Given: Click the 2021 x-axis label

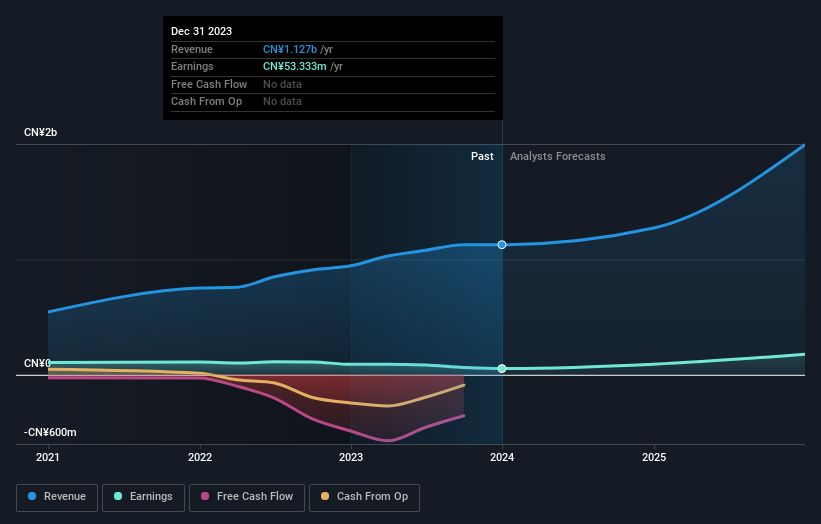Looking at the screenshot, I should coord(48,458).
